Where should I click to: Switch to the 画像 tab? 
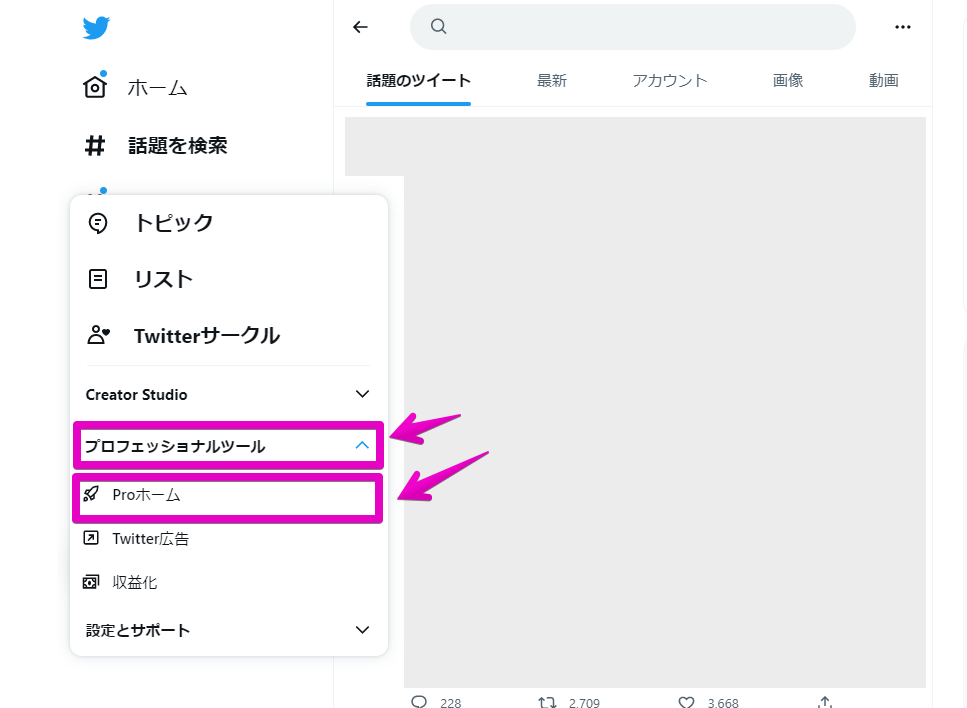tap(788, 81)
